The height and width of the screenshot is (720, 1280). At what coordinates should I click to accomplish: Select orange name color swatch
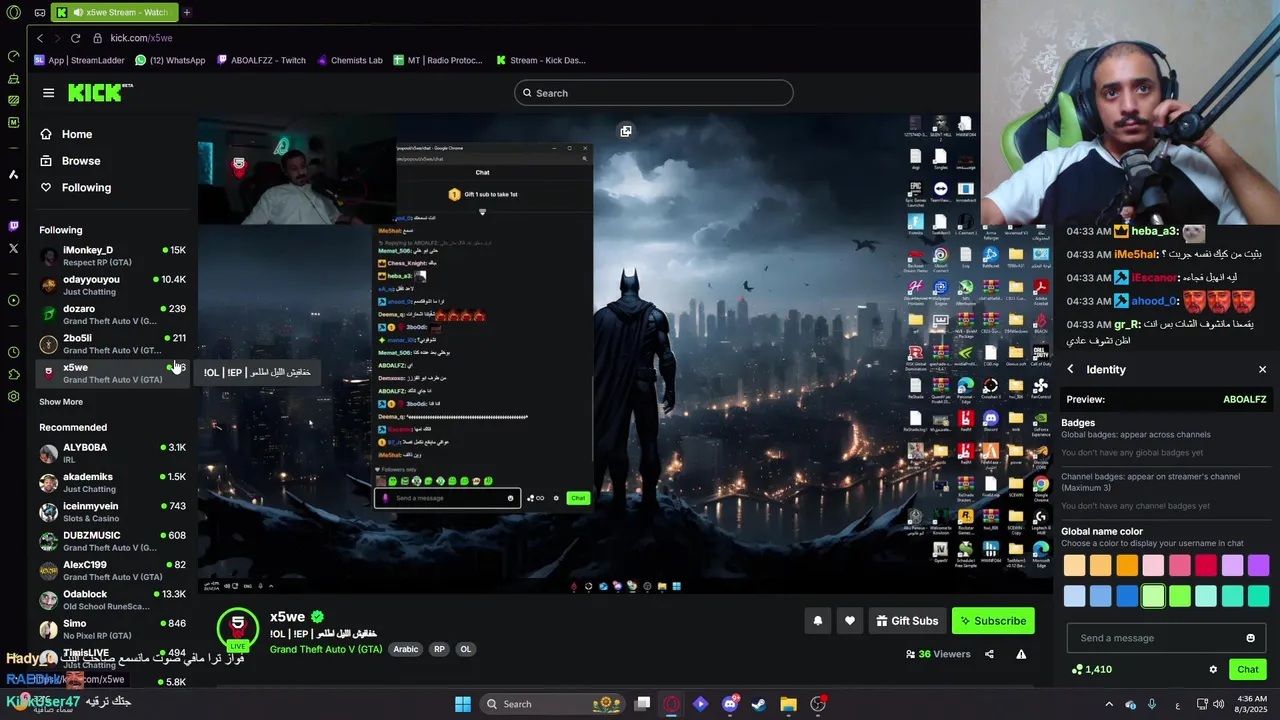(x=1127, y=566)
